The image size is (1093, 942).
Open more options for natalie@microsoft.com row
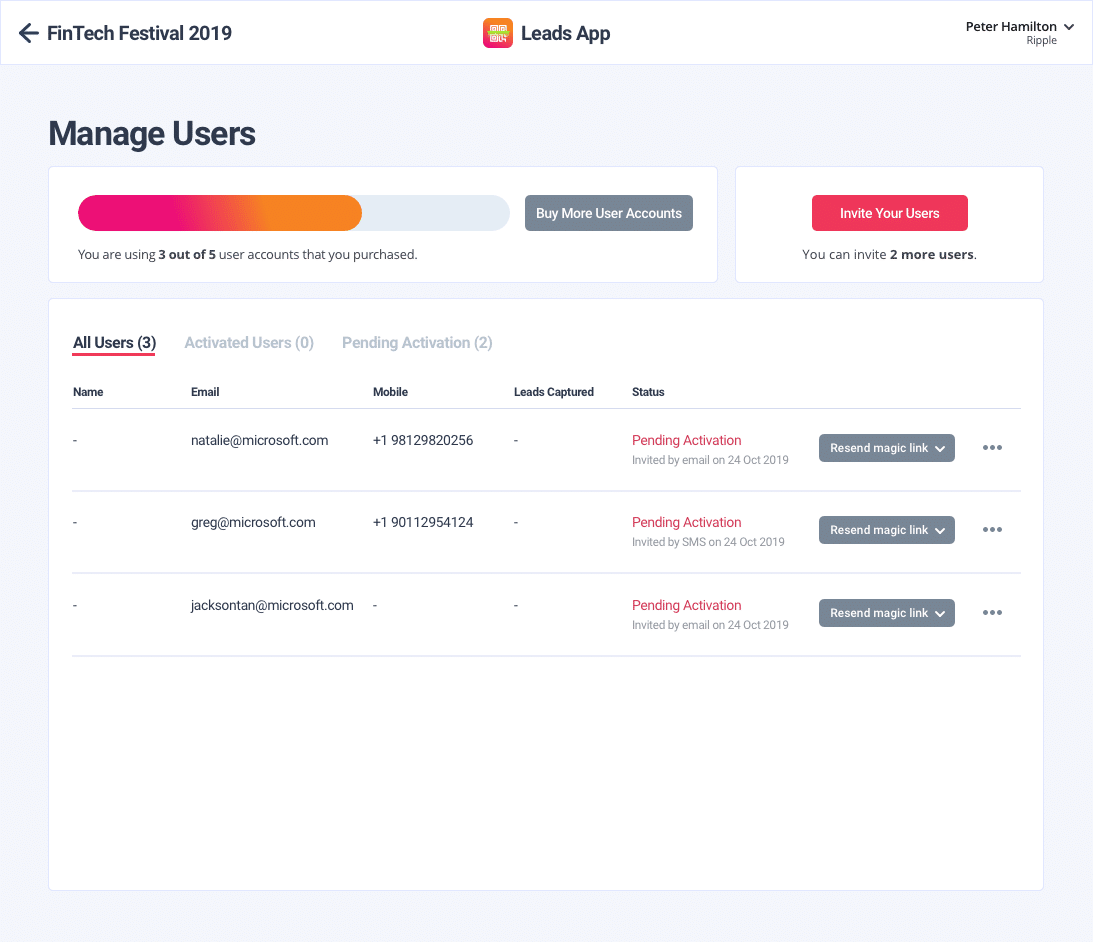(x=992, y=448)
